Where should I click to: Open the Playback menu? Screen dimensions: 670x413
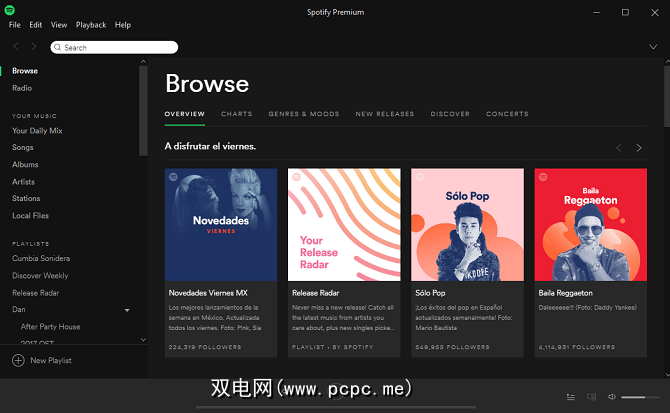[x=91, y=25]
